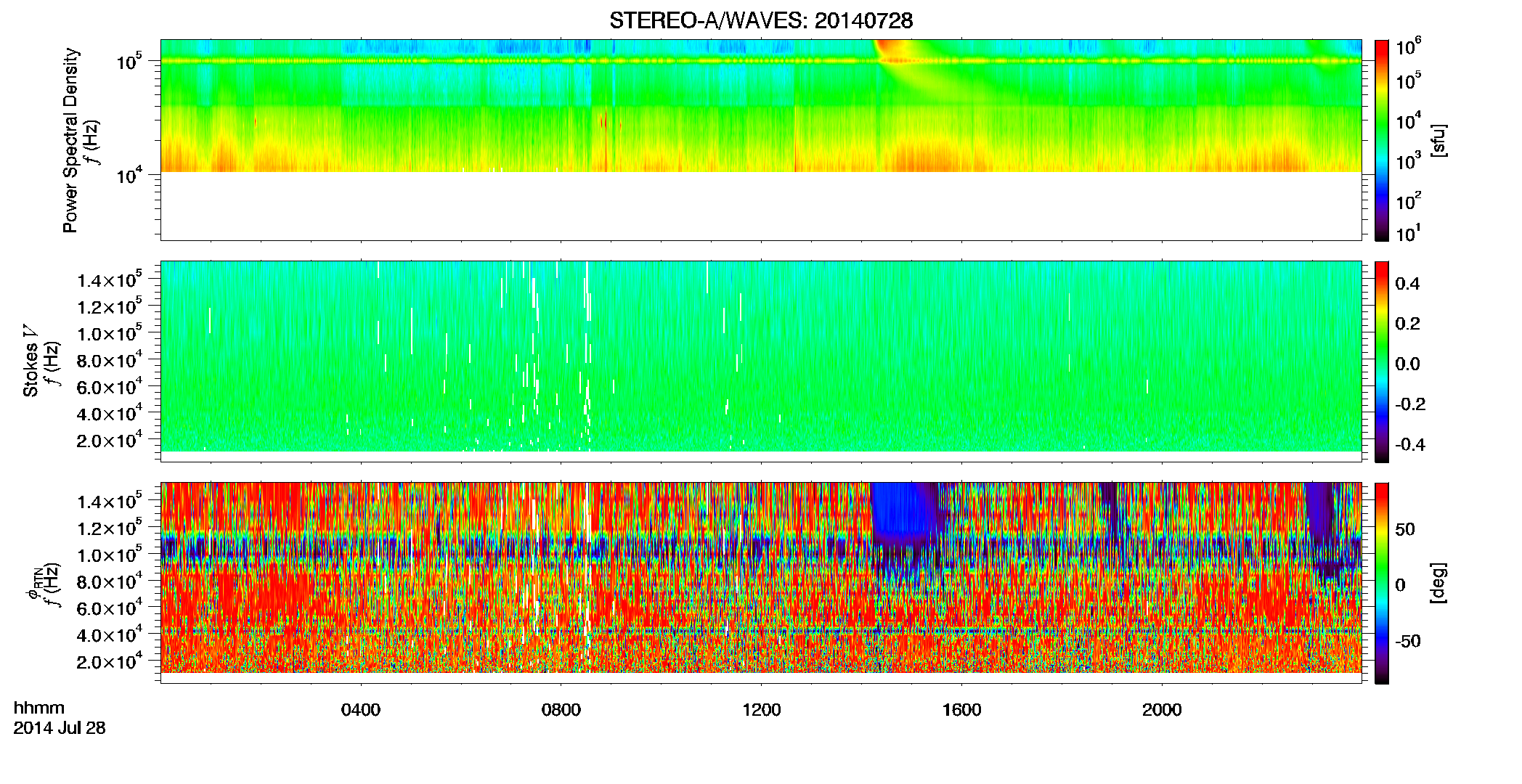
Task: Click the 1.0×10^5 tick in Stokes panel
Action: (110, 333)
